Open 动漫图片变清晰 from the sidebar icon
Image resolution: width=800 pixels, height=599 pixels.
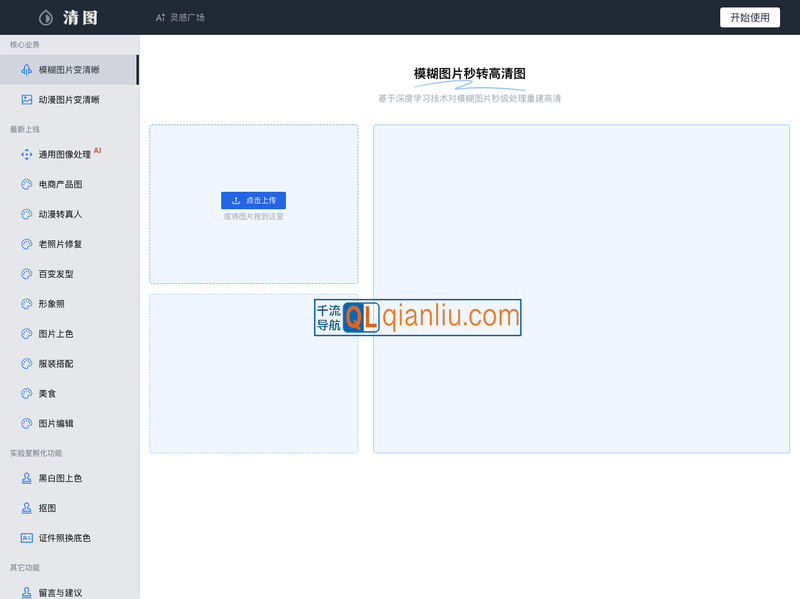pyautogui.click(x=28, y=99)
